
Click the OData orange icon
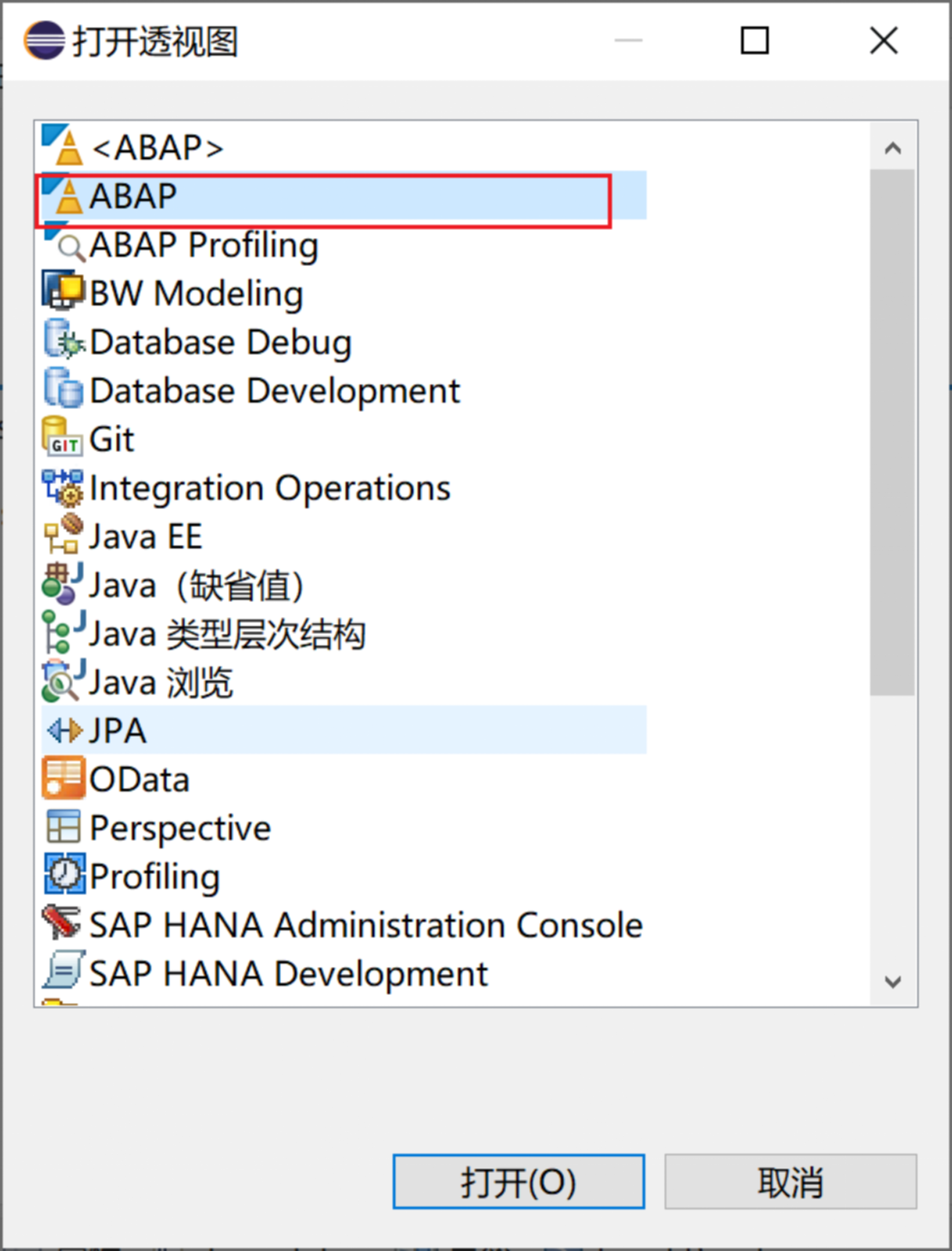pos(64,777)
